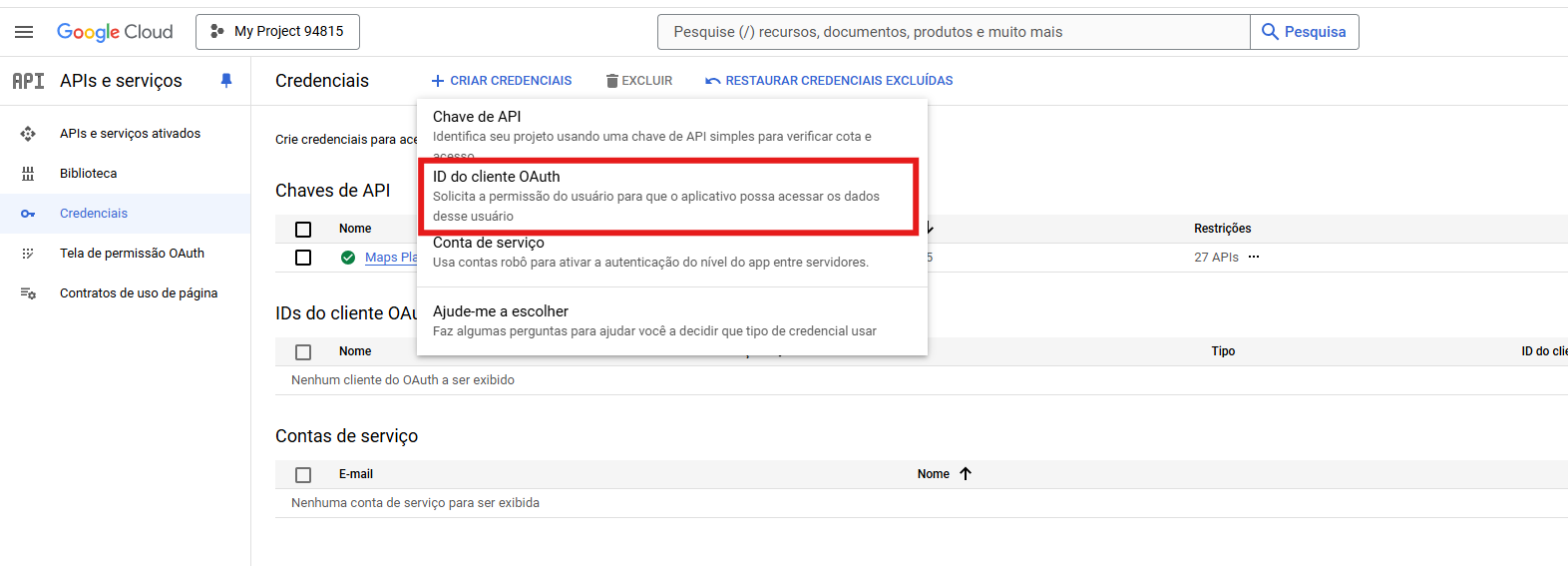Toggle select-all checkbox in Chaves de API

pos(303,230)
